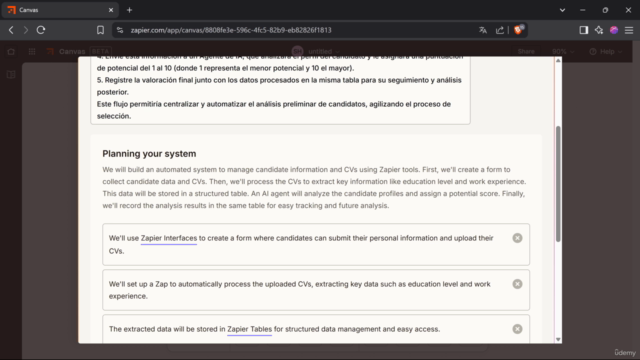Viewport: 640px width, 360px height.
Task: Remove the Zap CV processing step
Action: point(517,284)
